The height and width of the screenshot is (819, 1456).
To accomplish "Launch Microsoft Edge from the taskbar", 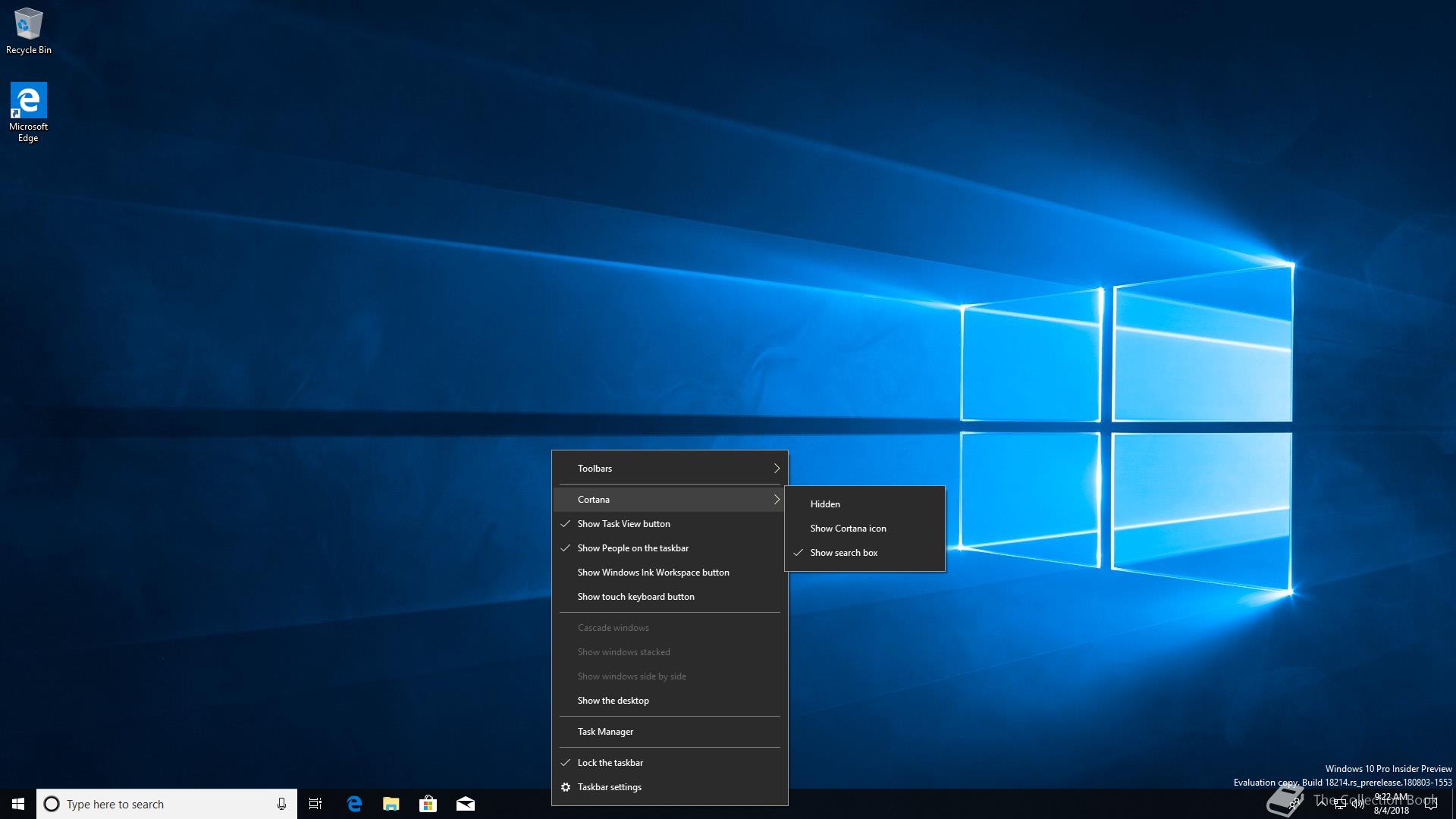I will click(354, 804).
